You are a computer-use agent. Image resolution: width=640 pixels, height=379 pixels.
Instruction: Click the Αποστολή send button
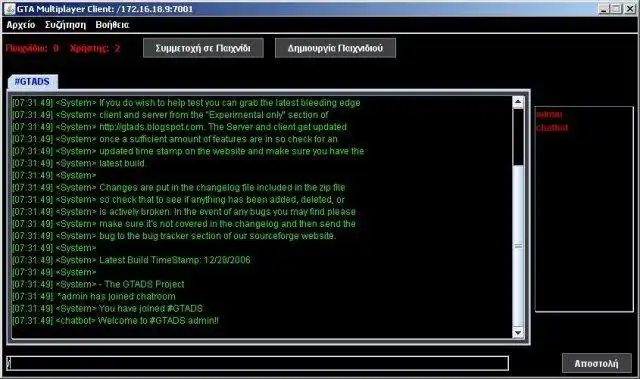(x=596, y=363)
